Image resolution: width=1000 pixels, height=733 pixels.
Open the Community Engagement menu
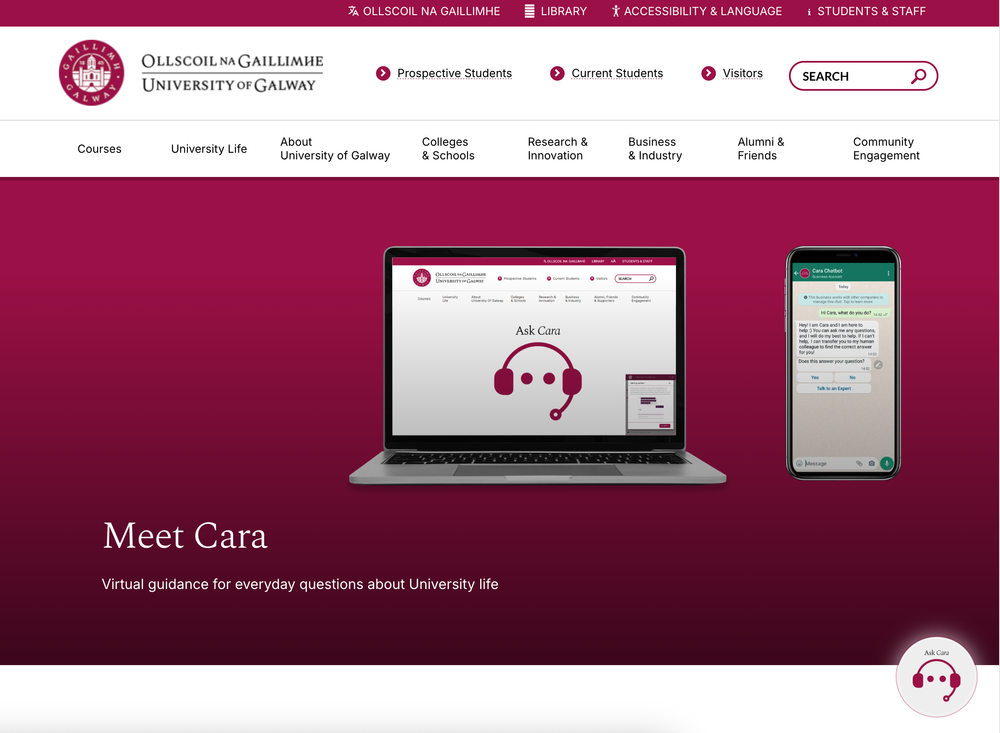(886, 149)
